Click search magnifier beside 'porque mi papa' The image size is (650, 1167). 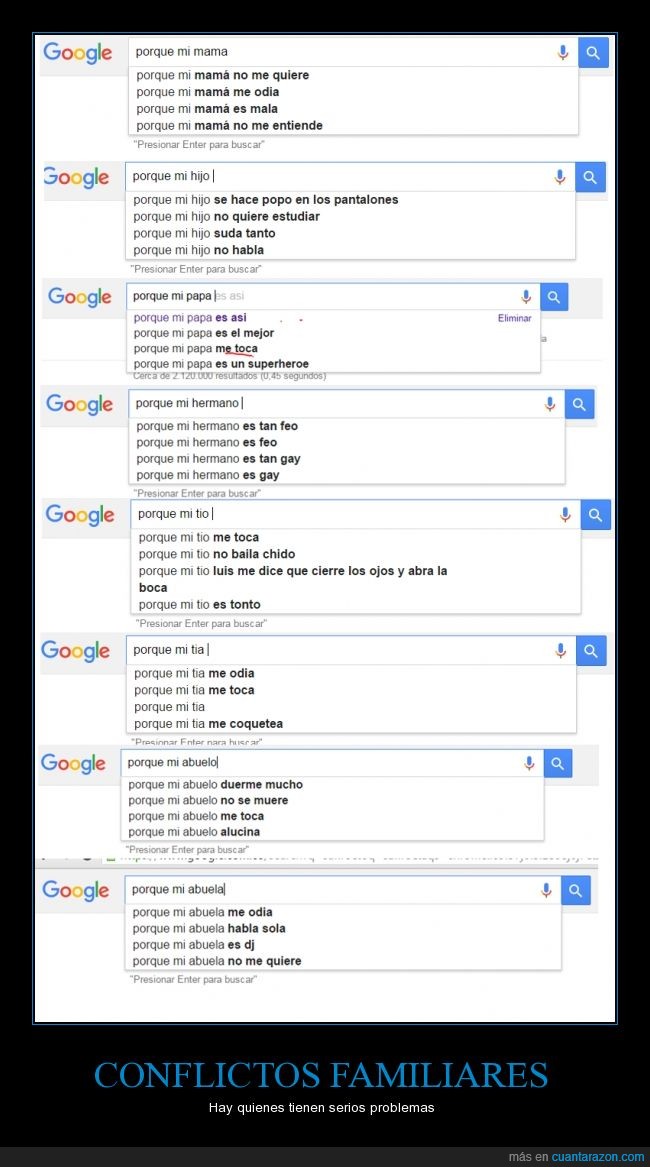[554, 297]
